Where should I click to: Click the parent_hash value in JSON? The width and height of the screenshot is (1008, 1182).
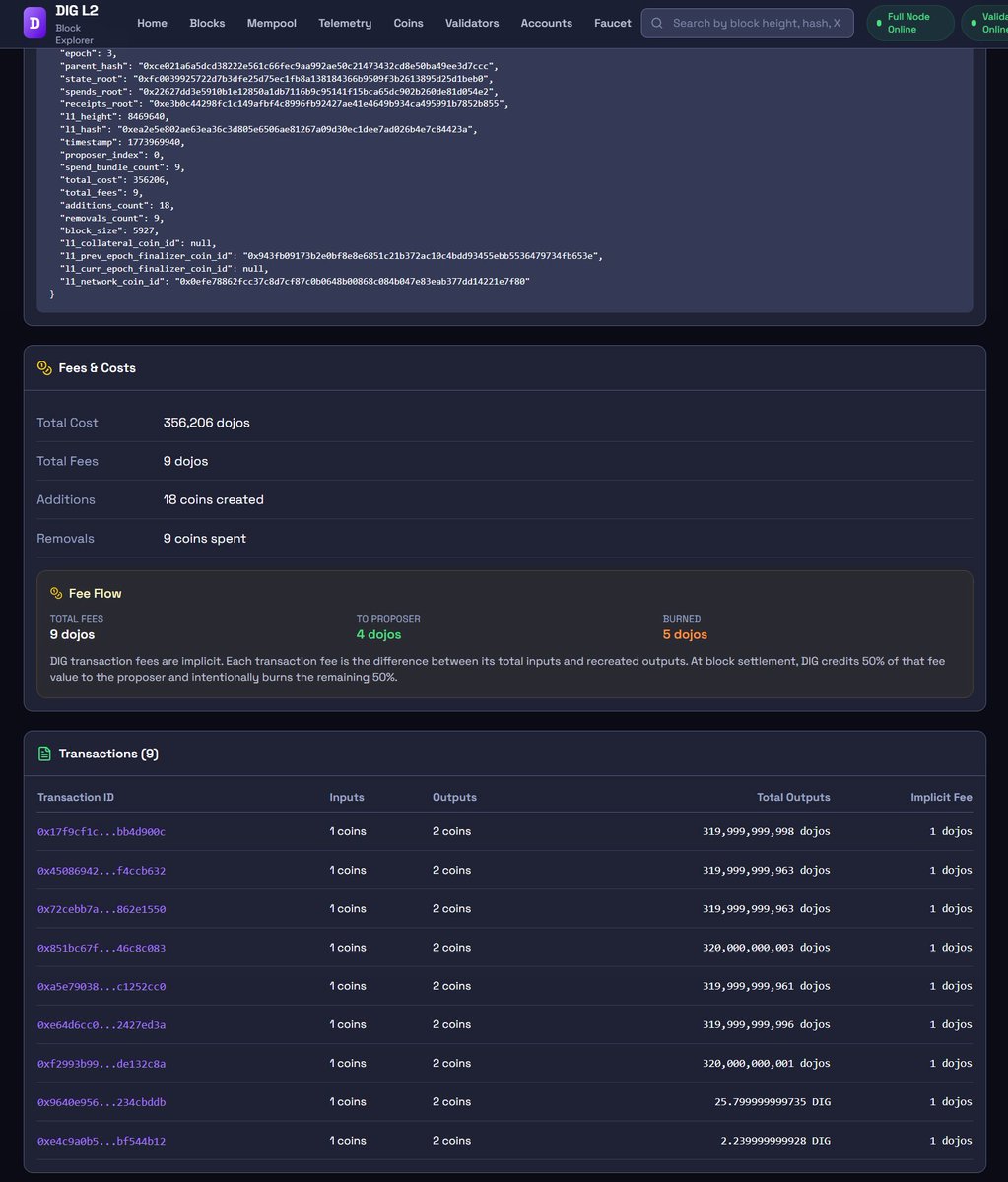tap(318, 65)
